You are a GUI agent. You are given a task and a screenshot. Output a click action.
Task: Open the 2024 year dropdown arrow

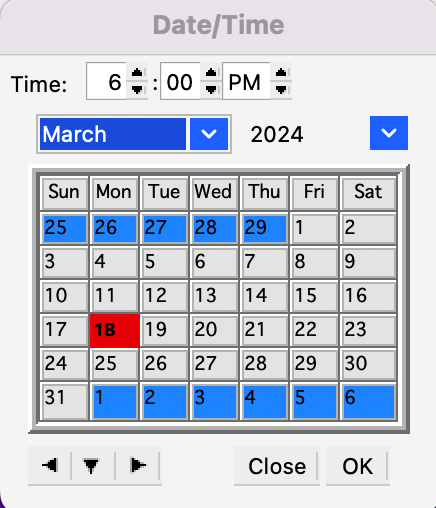coord(389,133)
